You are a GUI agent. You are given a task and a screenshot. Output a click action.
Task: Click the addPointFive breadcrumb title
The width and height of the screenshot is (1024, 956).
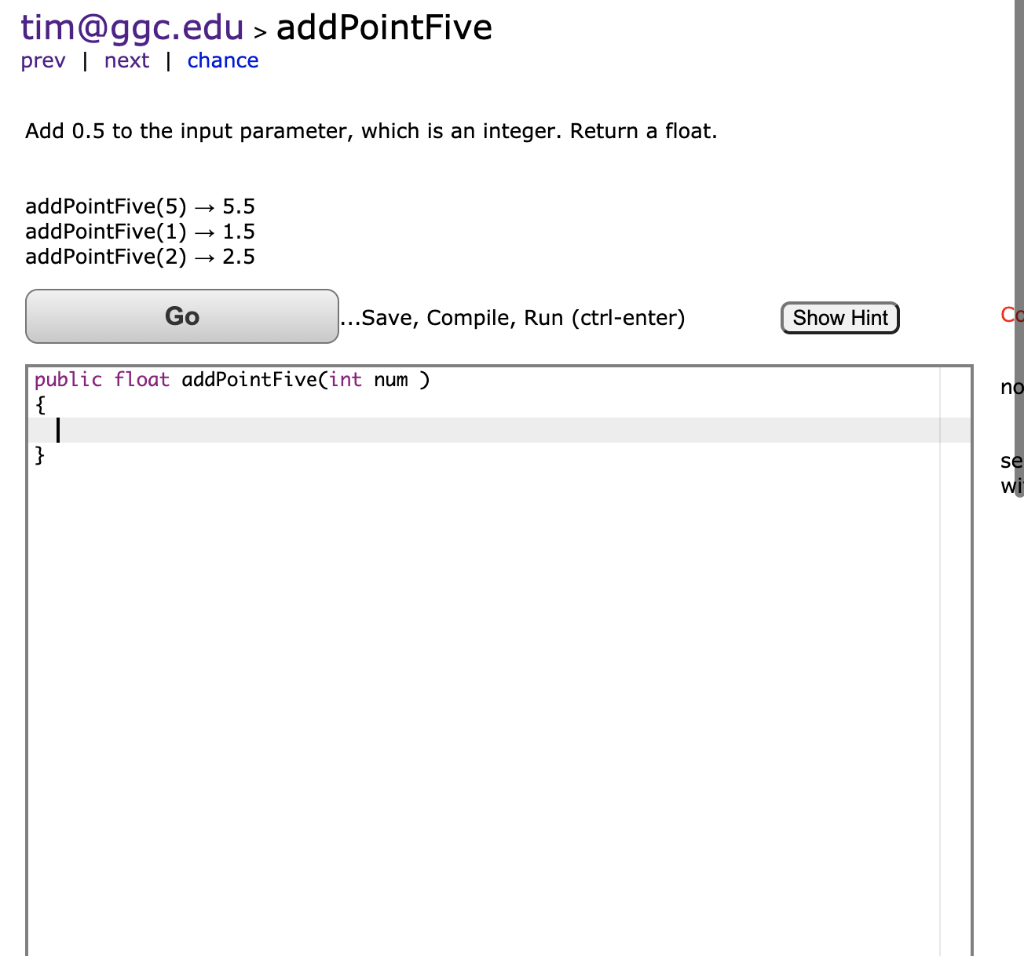pos(384,27)
